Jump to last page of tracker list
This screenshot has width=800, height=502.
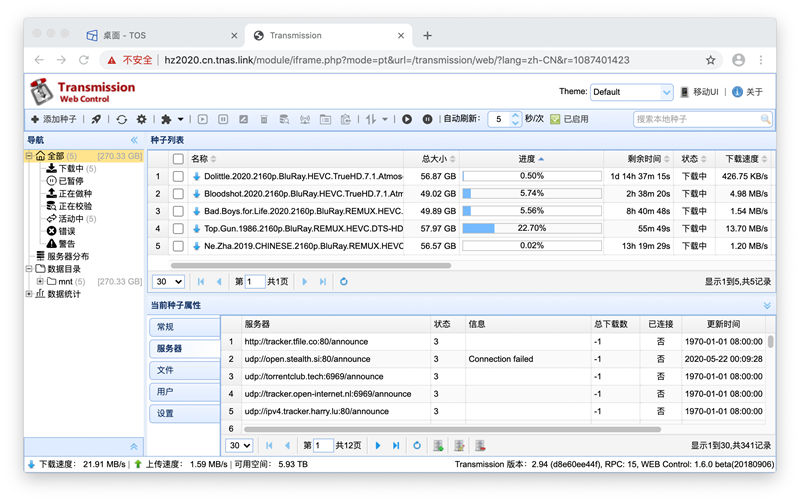pyautogui.click(x=396, y=445)
